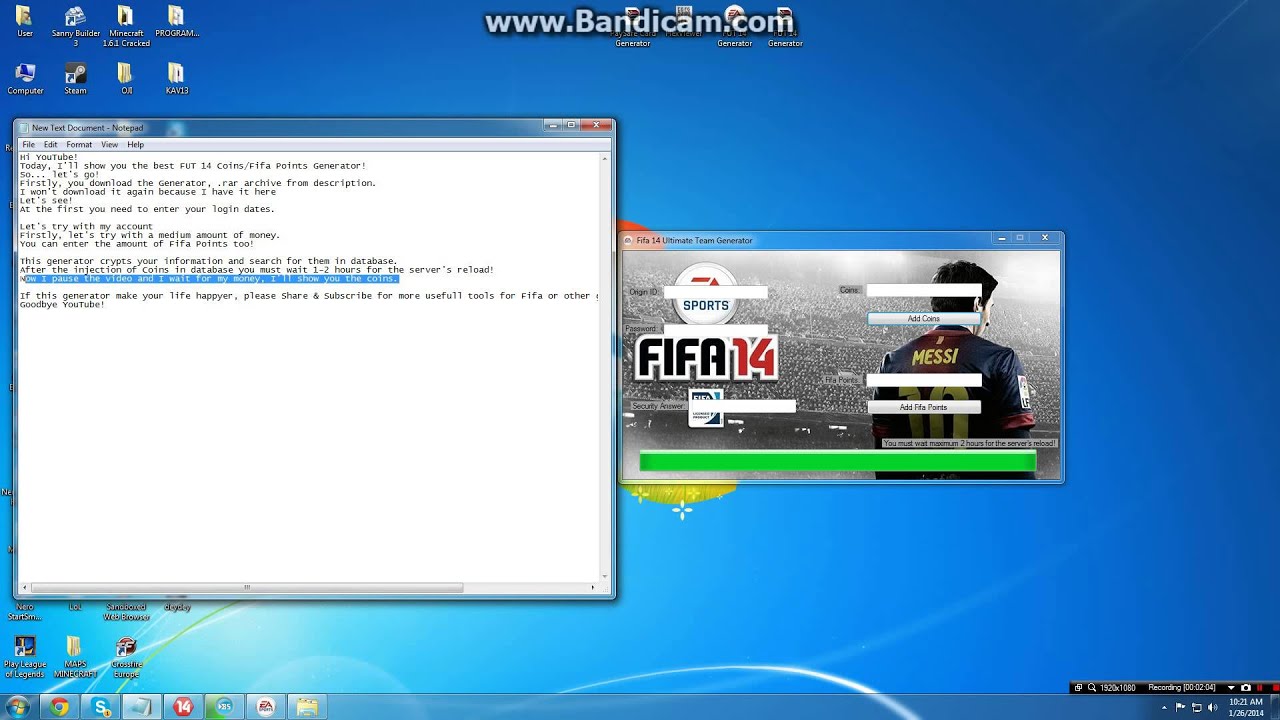Open the network tray icon
This screenshot has height=720, width=1280.
pos(1197,707)
